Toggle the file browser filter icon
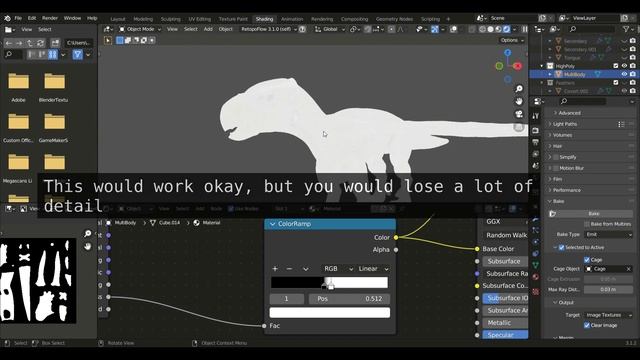The image size is (640, 360). pos(78,54)
